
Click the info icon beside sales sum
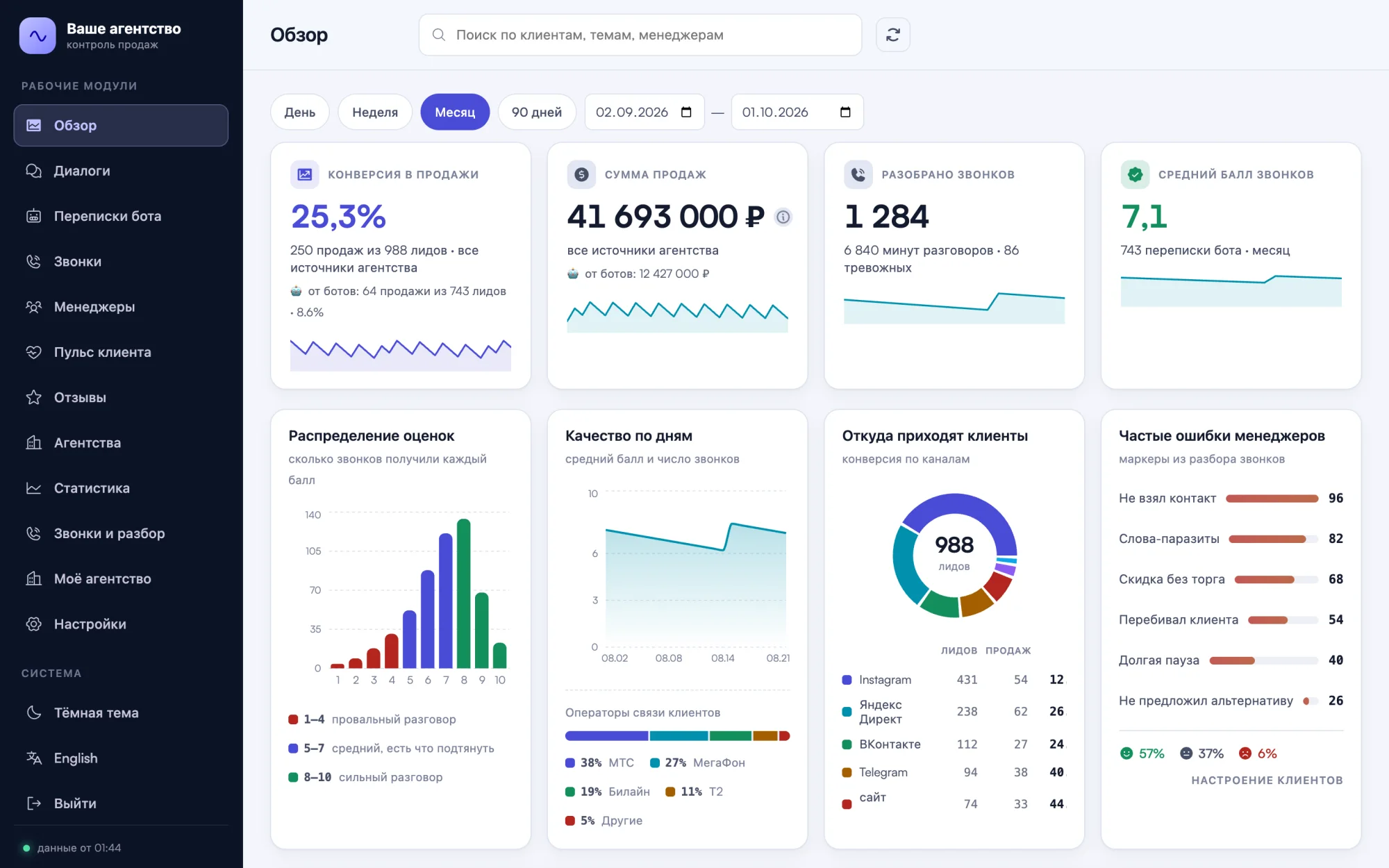783,217
